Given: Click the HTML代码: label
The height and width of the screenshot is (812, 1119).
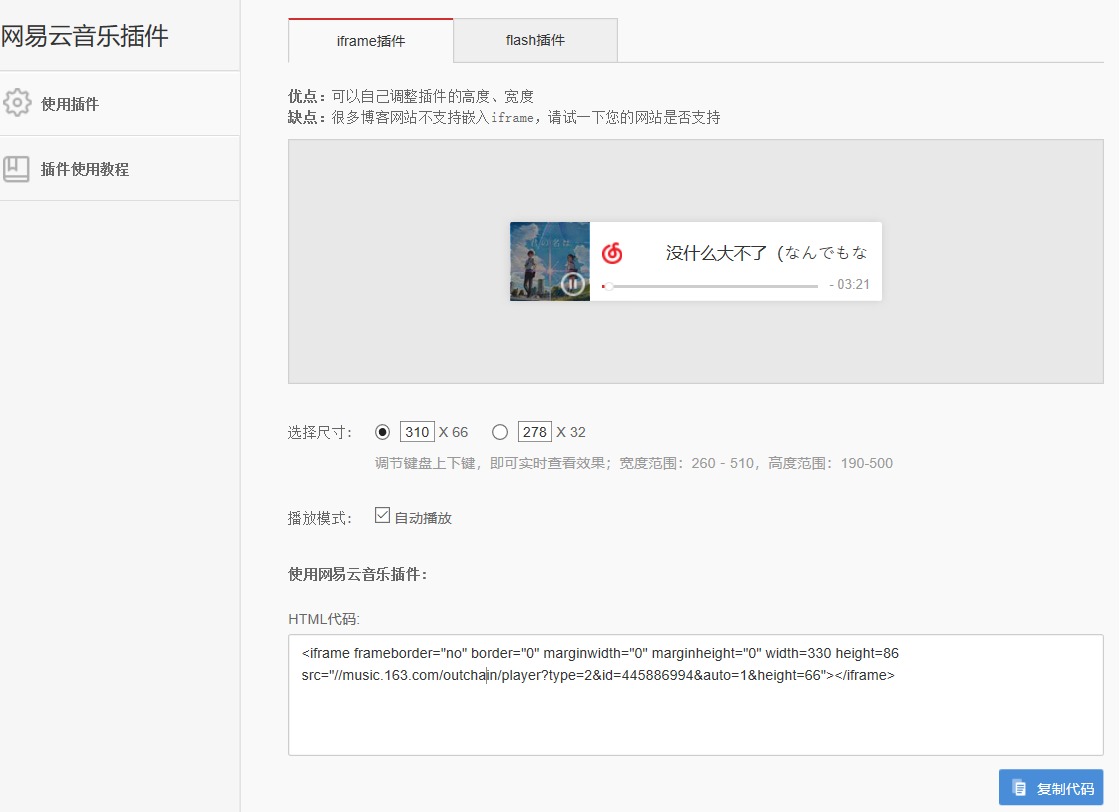Looking at the screenshot, I should point(324,619).
